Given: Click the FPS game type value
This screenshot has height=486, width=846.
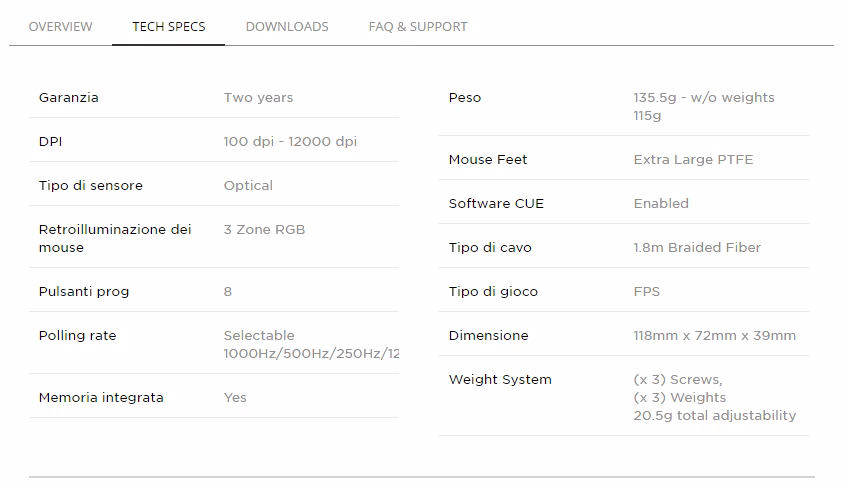Looking at the screenshot, I should [646, 292].
